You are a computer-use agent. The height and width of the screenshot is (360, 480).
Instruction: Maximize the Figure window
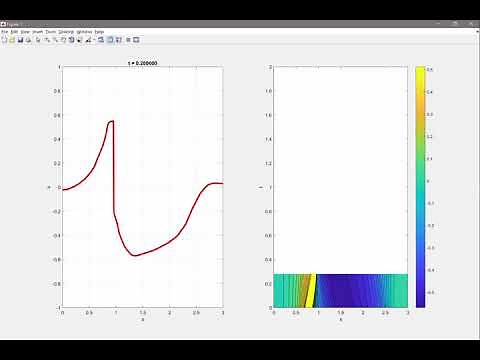(x=455, y=24)
